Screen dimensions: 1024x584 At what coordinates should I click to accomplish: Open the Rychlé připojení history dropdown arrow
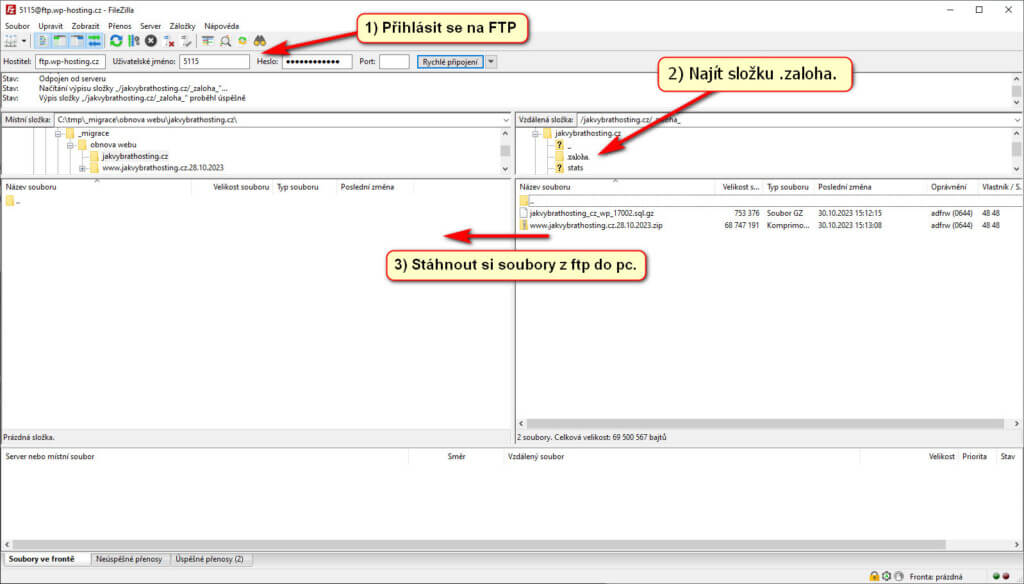point(491,62)
